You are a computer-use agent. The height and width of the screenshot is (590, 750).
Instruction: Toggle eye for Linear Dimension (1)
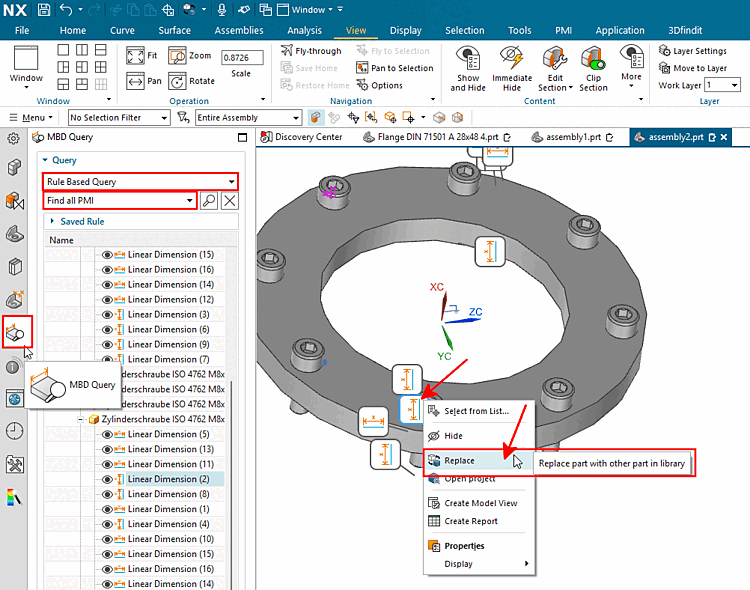[107, 509]
